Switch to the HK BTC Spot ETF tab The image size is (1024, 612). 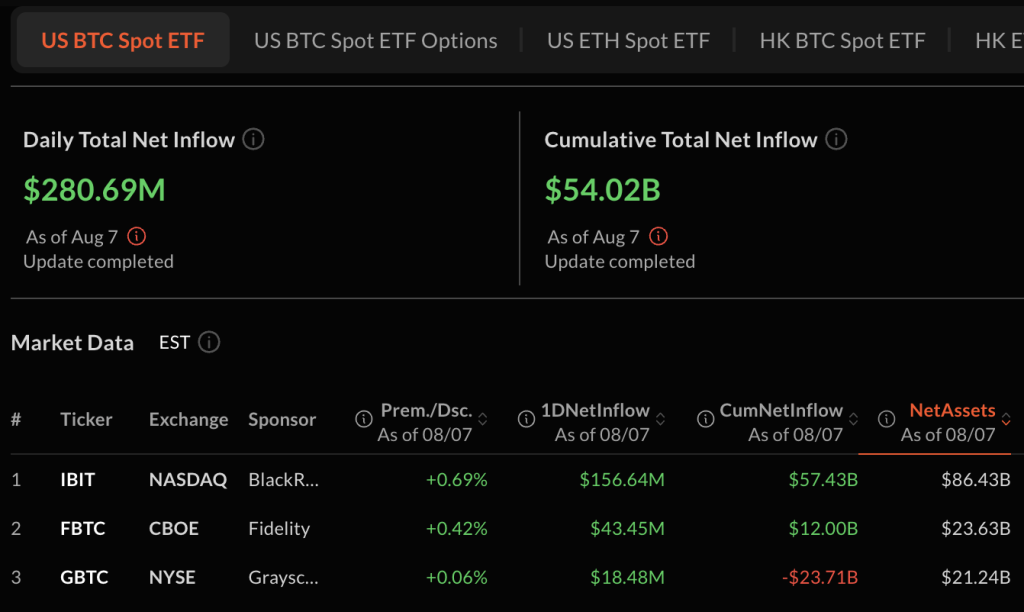pos(842,40)
